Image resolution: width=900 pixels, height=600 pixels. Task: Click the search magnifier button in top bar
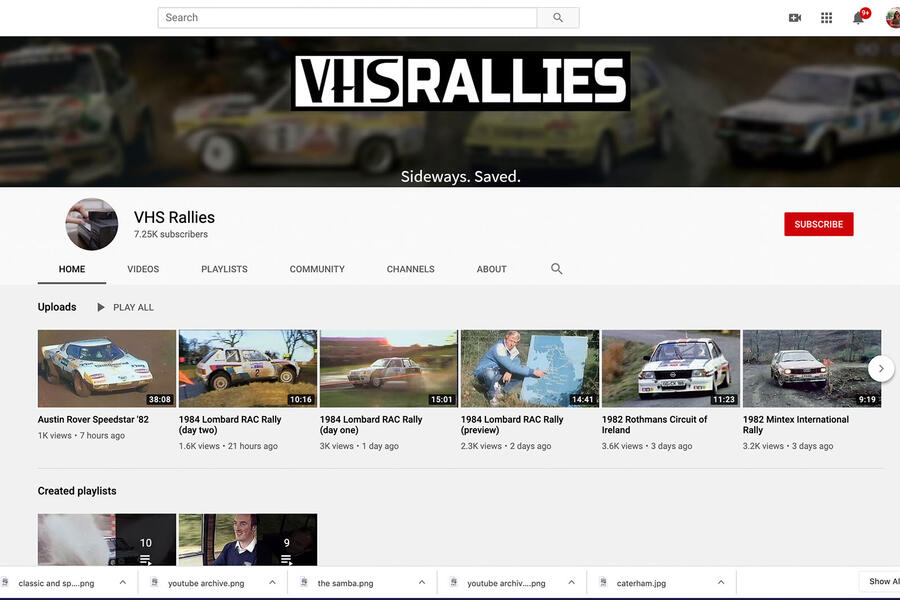[558, 18]
